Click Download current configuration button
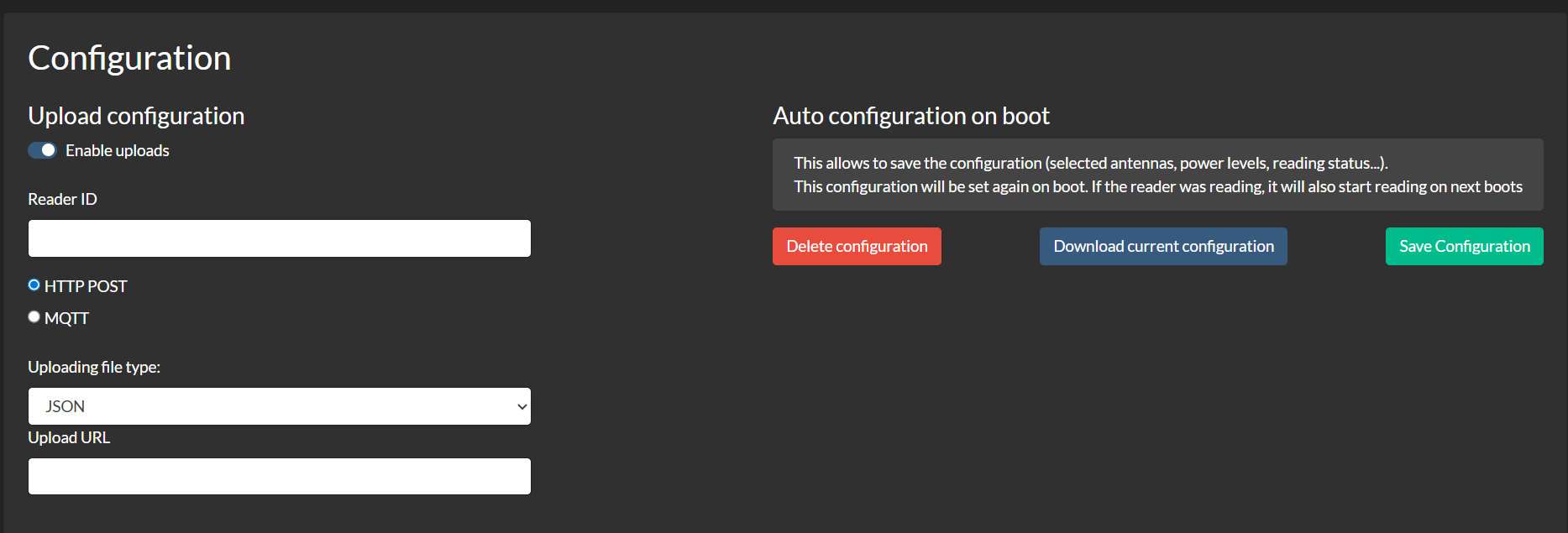Screen dimensions: 1568x533 (1163, 247)
